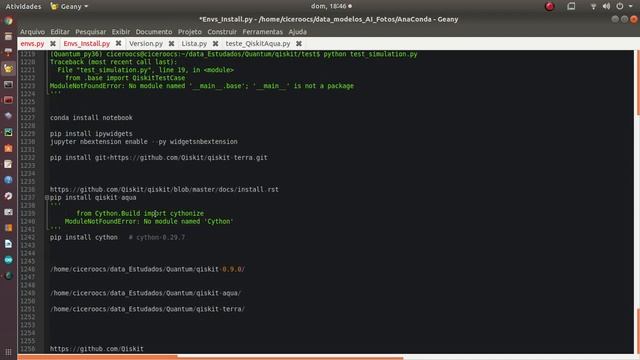Close the Envs_Install.py tab
The height and width of the screenshot is (360, 640).
point(118,43)
